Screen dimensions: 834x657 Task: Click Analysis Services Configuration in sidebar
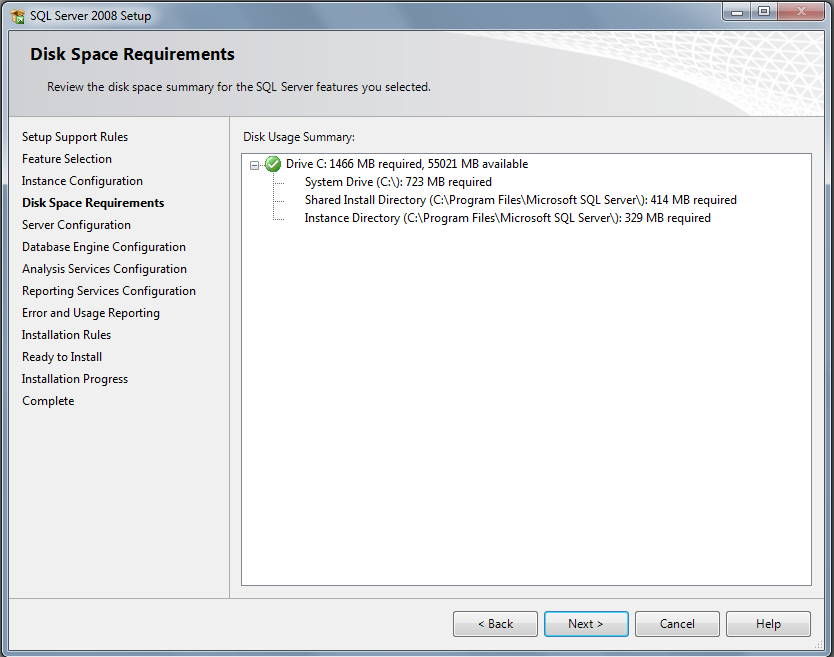tap(104, 269)
